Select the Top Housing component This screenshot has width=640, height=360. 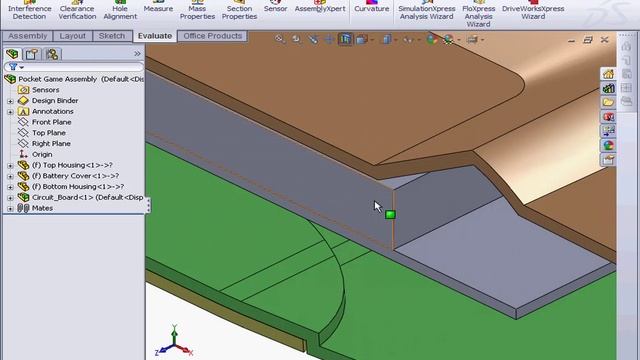[72, 165]
